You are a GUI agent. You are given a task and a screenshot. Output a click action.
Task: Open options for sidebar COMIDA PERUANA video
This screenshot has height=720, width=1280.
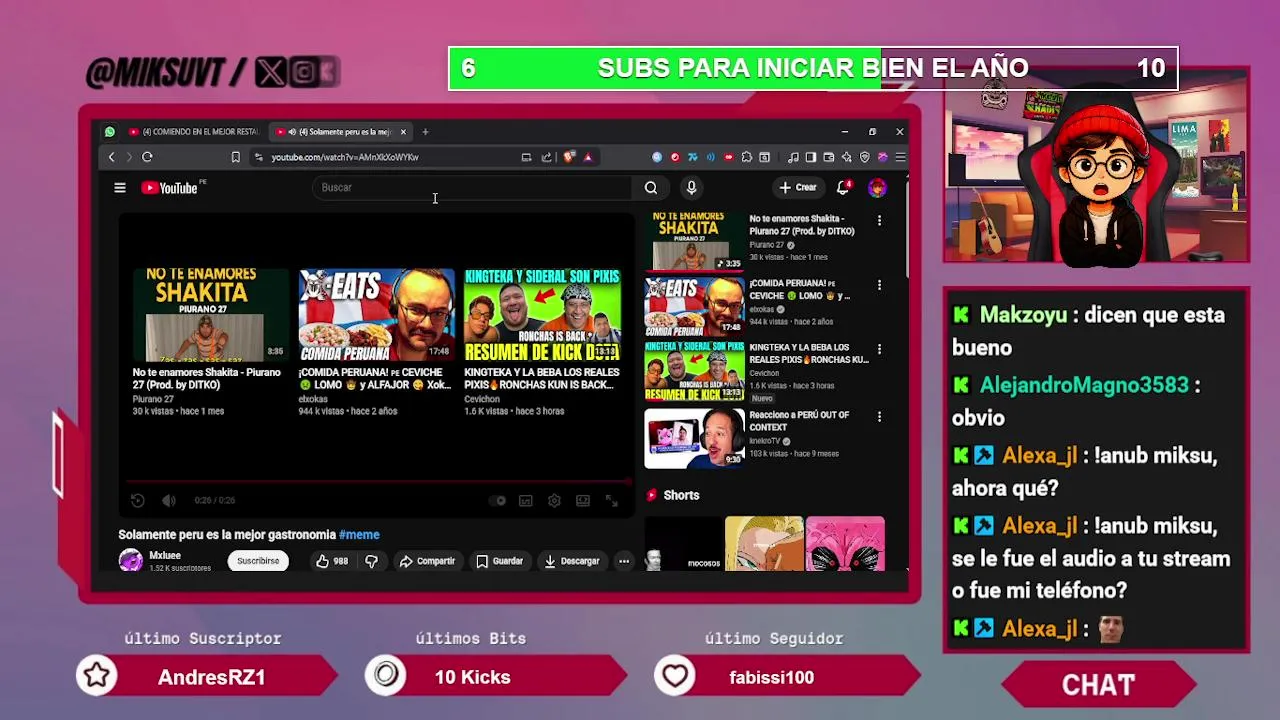tap(879, 285)
